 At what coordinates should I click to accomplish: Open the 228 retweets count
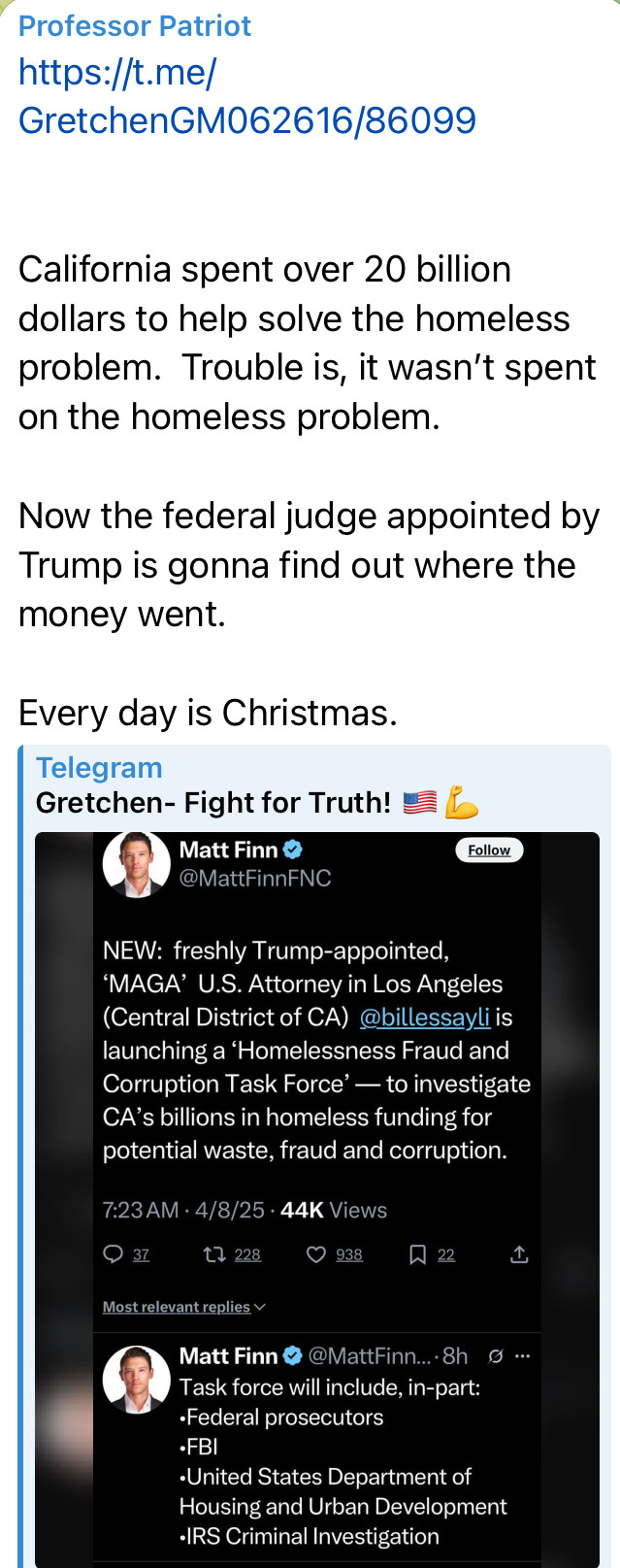pos(247,1254)
